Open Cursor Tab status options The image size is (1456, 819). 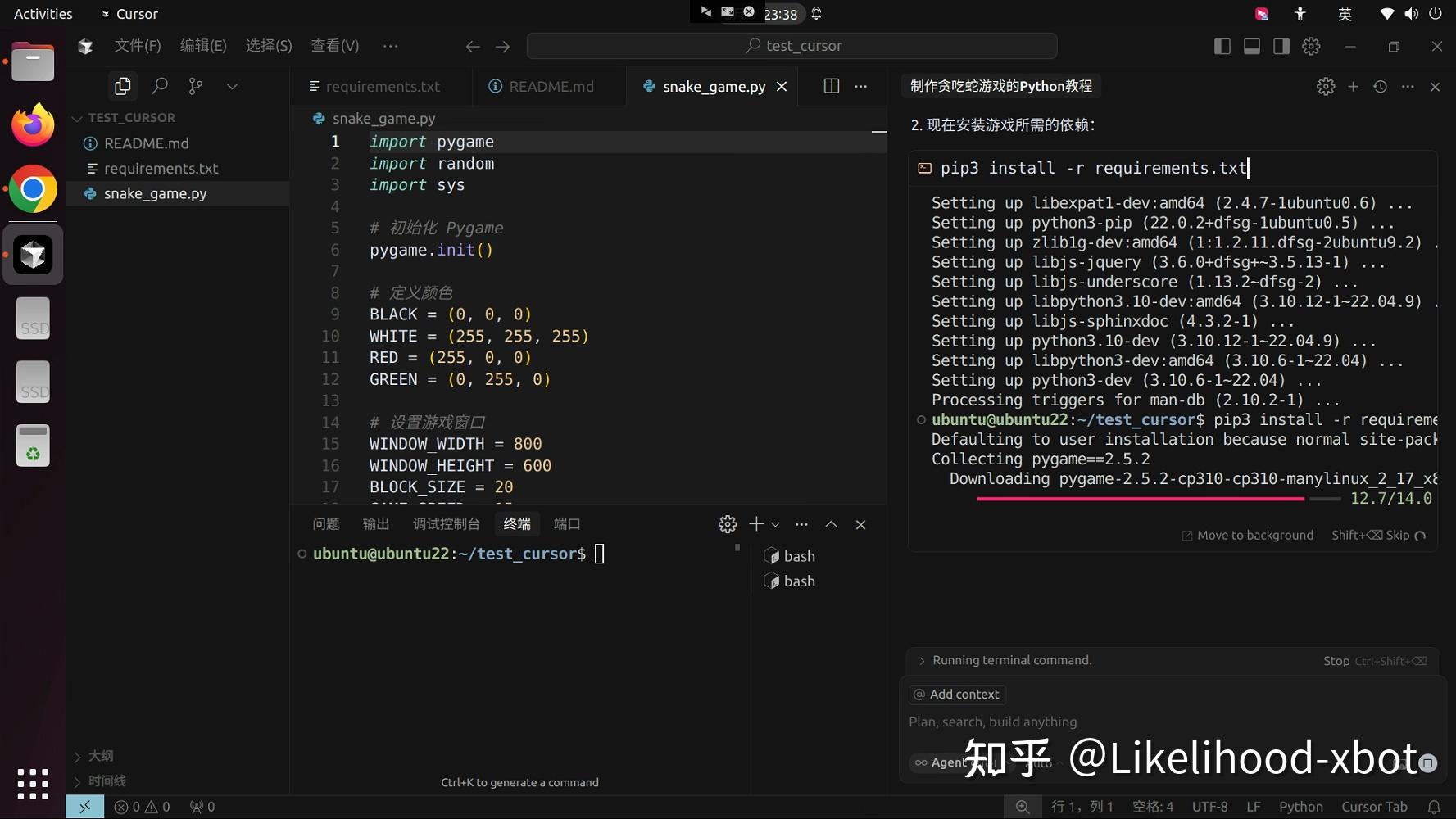[x=1374, y=807]
